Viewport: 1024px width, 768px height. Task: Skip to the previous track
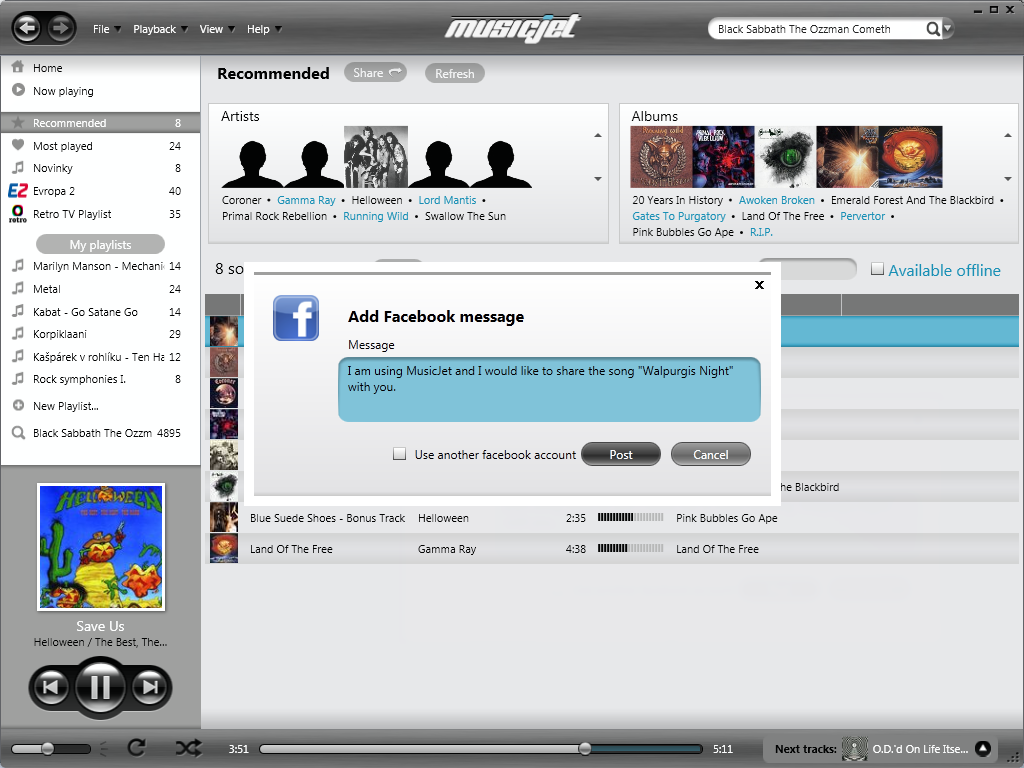(x=50, y=687)
